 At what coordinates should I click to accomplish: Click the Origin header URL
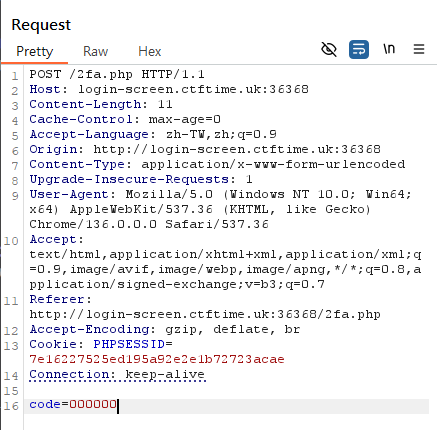point(237,149)
